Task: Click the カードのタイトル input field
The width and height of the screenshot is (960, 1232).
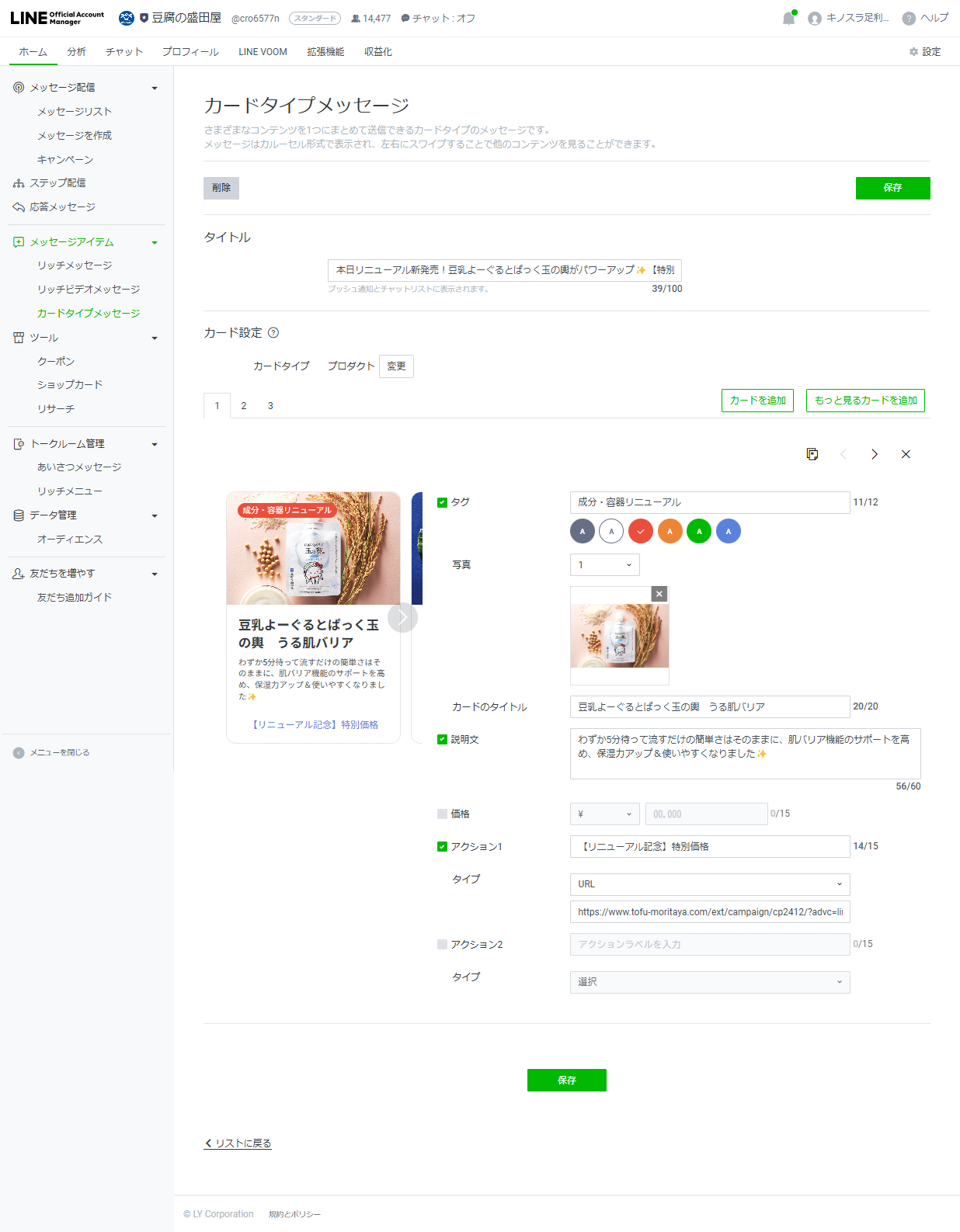Action: pos(710,707)
